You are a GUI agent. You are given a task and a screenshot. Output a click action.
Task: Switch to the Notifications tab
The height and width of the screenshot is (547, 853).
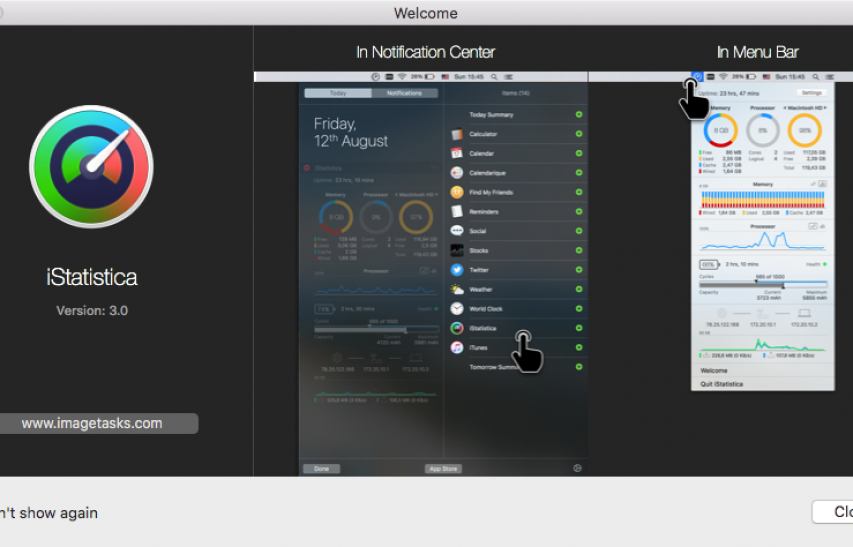[404, 93]
